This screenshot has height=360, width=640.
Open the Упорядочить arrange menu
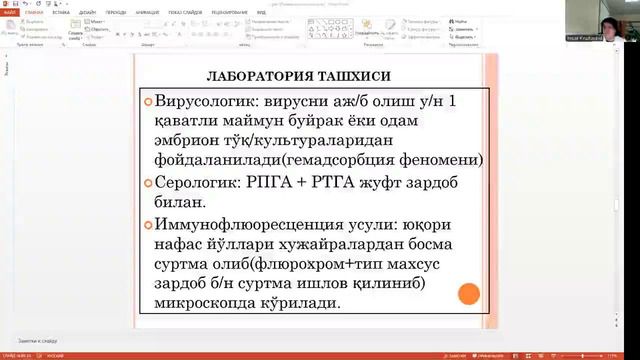(x=367, y=29)
